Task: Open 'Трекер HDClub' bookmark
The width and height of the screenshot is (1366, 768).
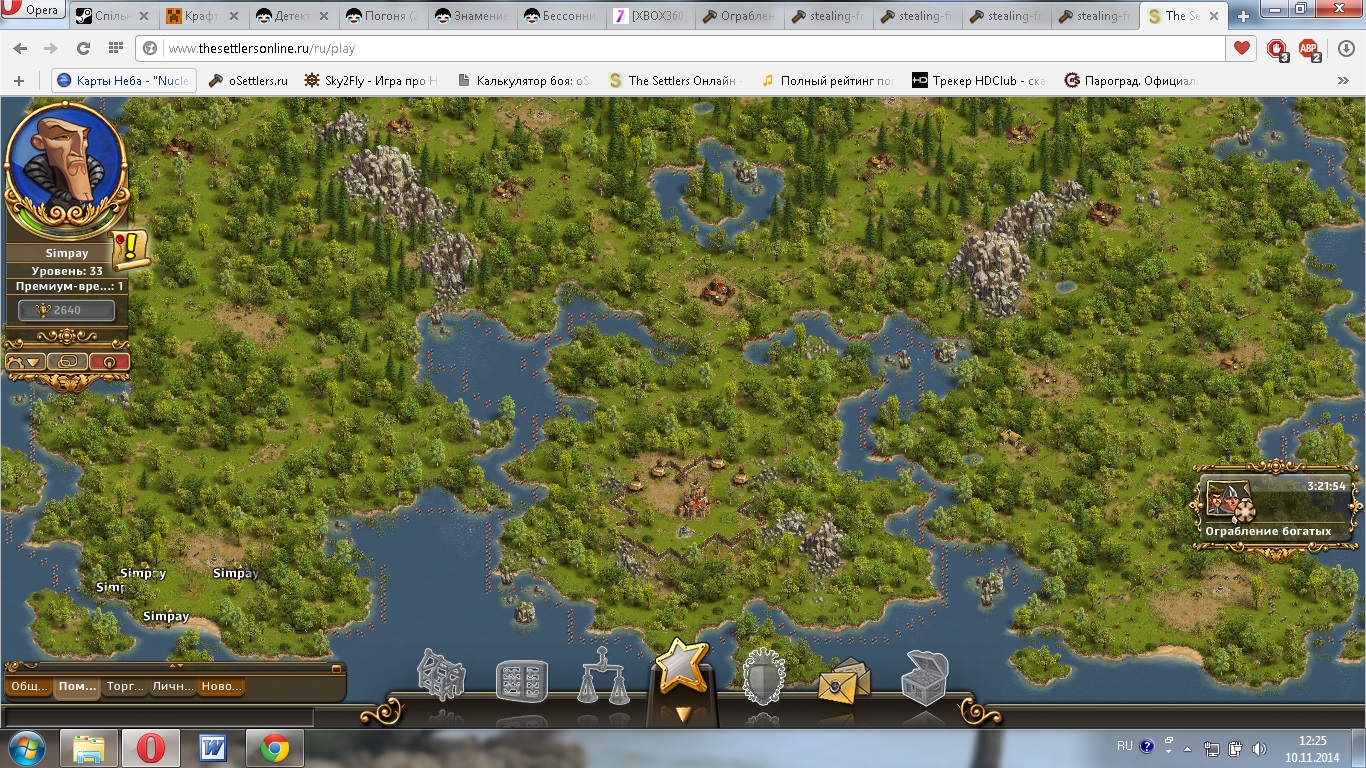Action: [x=979, y=80]
